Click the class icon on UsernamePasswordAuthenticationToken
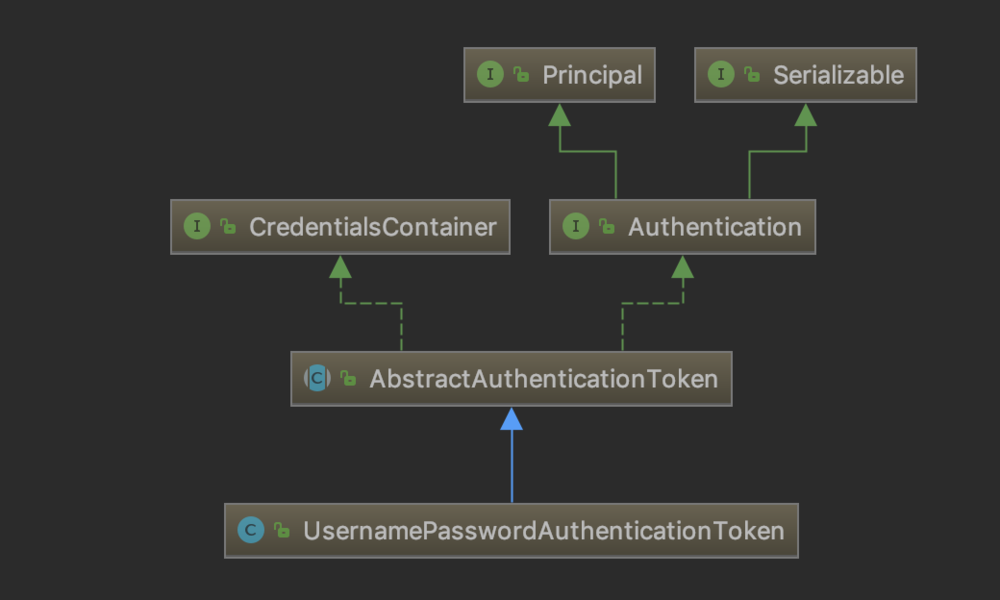1000x600 pixels. 251,531
